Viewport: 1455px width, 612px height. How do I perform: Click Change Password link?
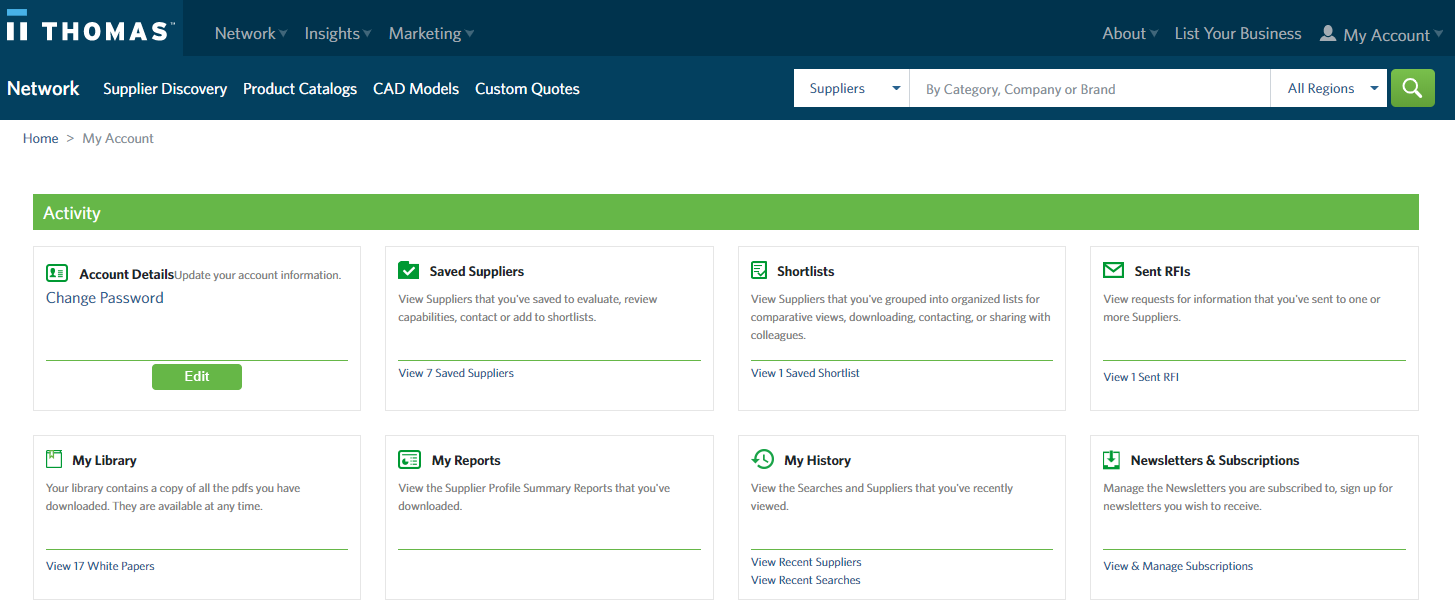[105, 297]
